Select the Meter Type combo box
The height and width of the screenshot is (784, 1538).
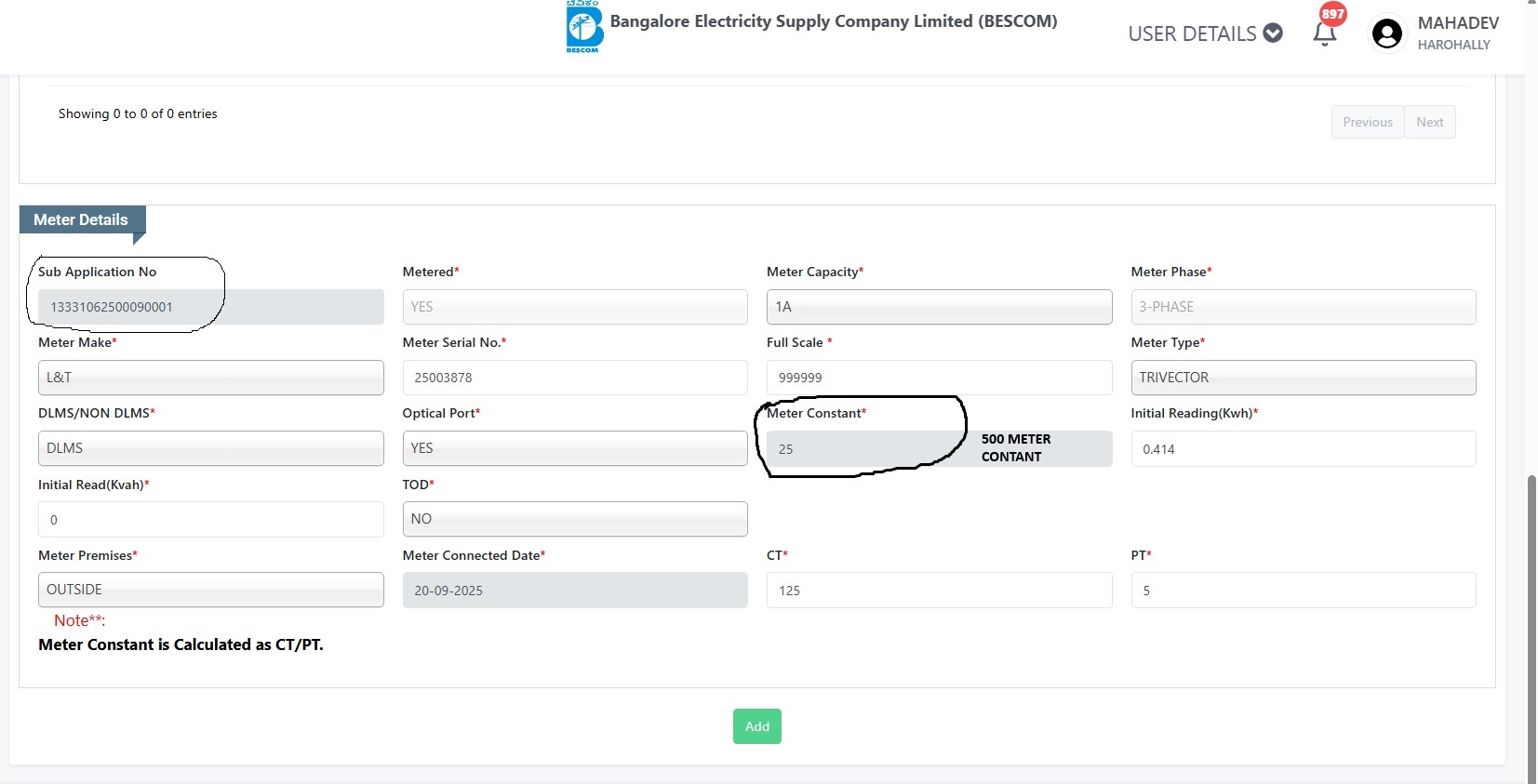(x=1303, y=378)
